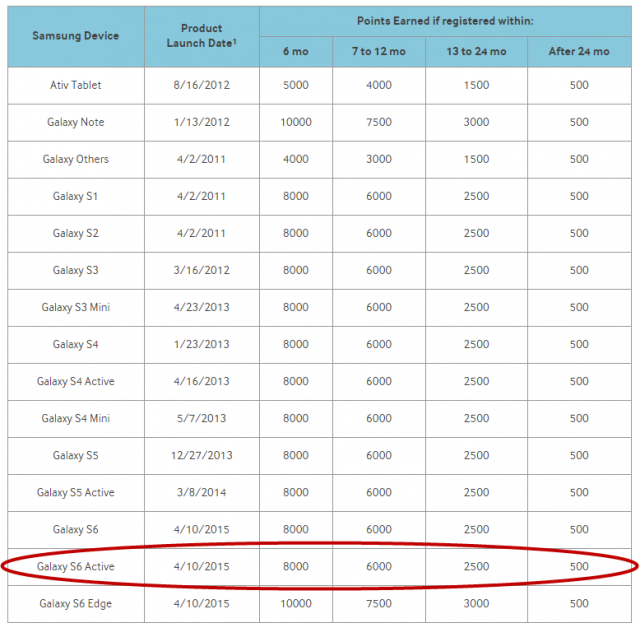Image resolution: width=640 pixels, height=623 pixels.
Task: Click the Galaxy Note device name cell
Action: tap(76, 122)
